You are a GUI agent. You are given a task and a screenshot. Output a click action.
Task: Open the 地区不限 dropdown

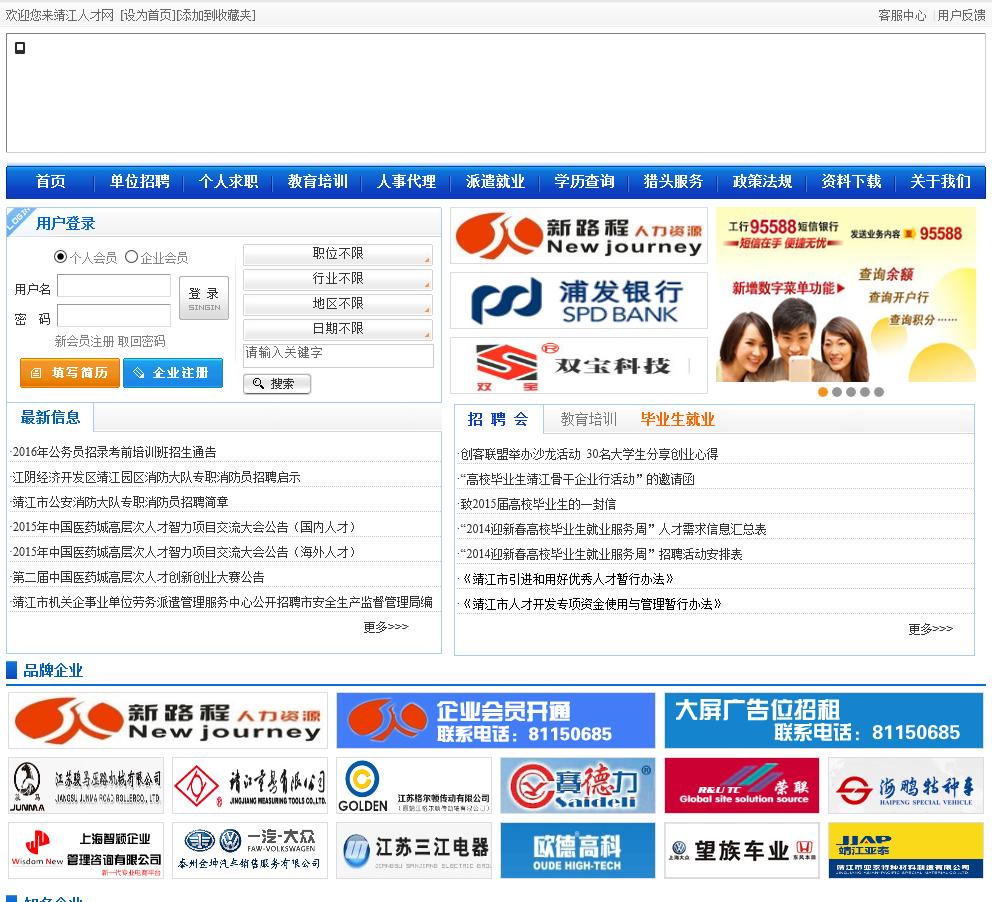[338, 304]
